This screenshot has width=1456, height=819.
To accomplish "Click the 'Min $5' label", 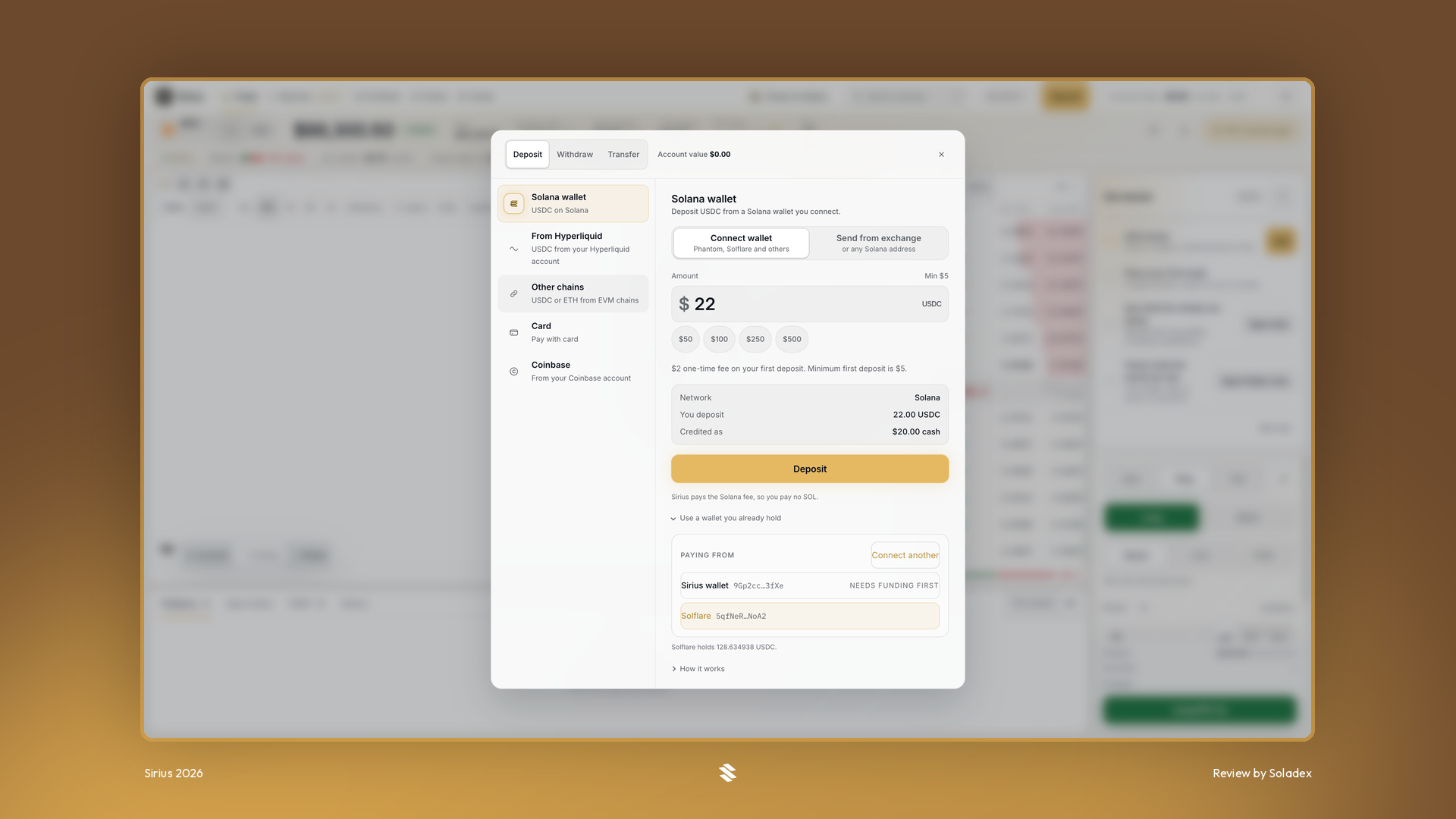I will click(936, 276).
